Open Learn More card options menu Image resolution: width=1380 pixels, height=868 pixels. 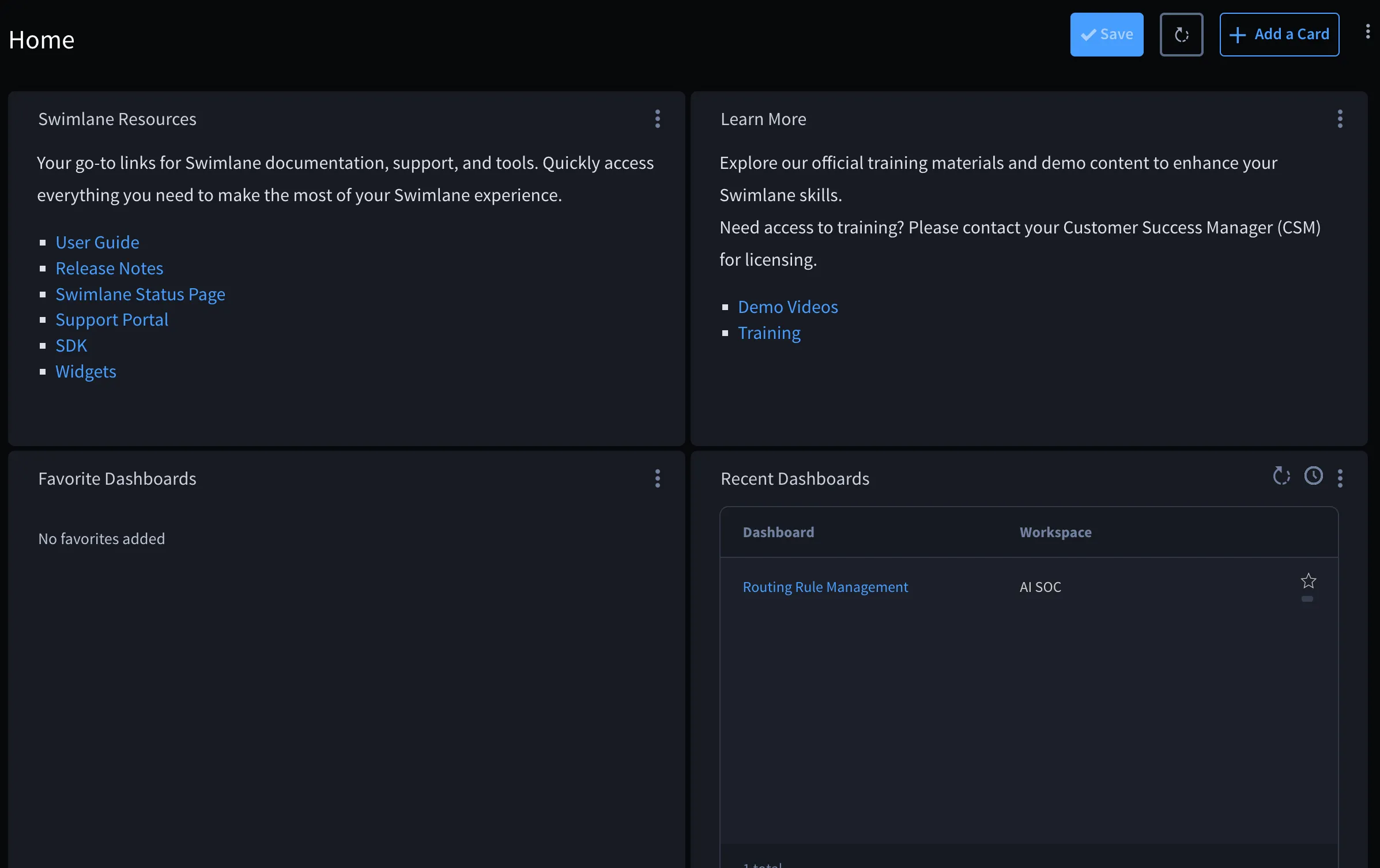(x=1340, y=119)
